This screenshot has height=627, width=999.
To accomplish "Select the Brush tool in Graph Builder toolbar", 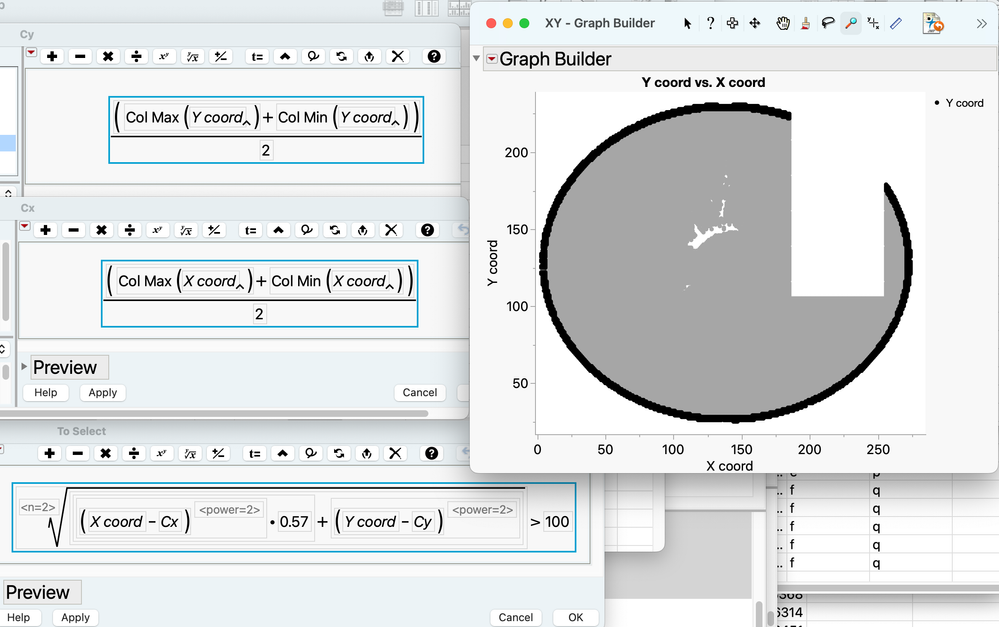I will coord(805,24).
